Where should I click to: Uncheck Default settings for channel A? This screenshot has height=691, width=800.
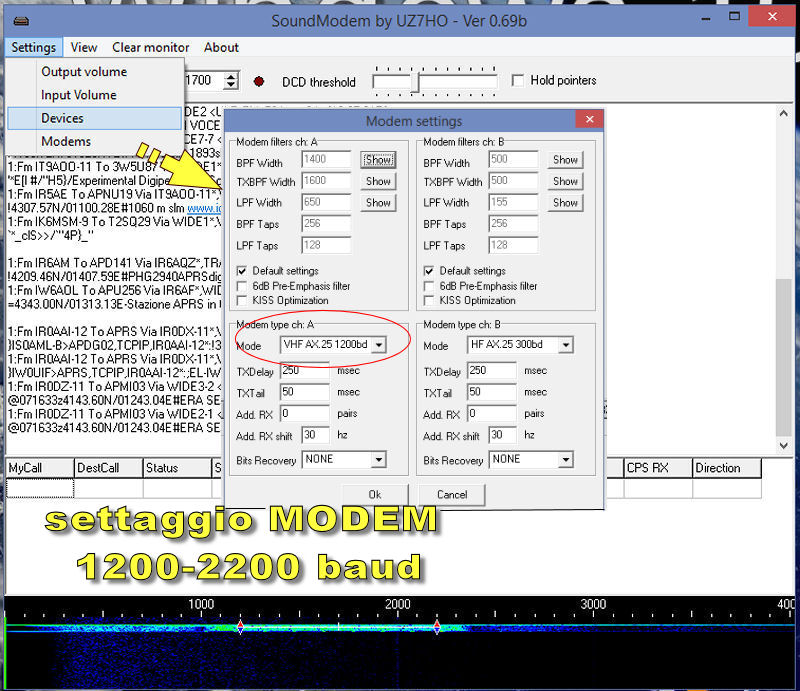pyautogui.click(x=242, y=271)
